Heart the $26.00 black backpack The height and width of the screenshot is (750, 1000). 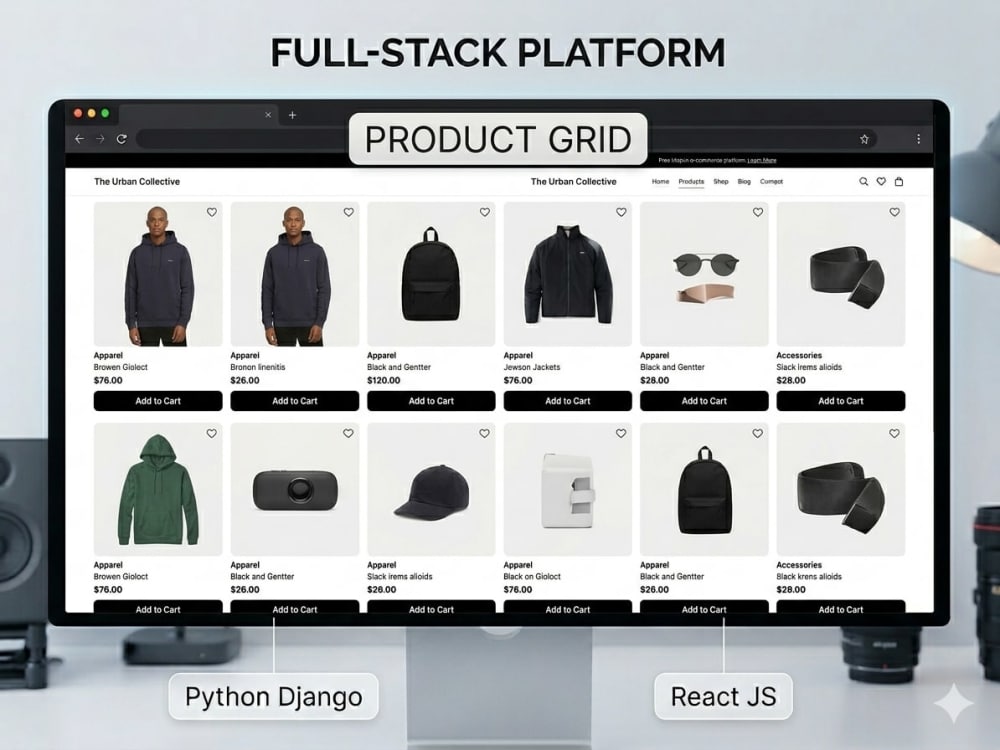click(758, 434)
